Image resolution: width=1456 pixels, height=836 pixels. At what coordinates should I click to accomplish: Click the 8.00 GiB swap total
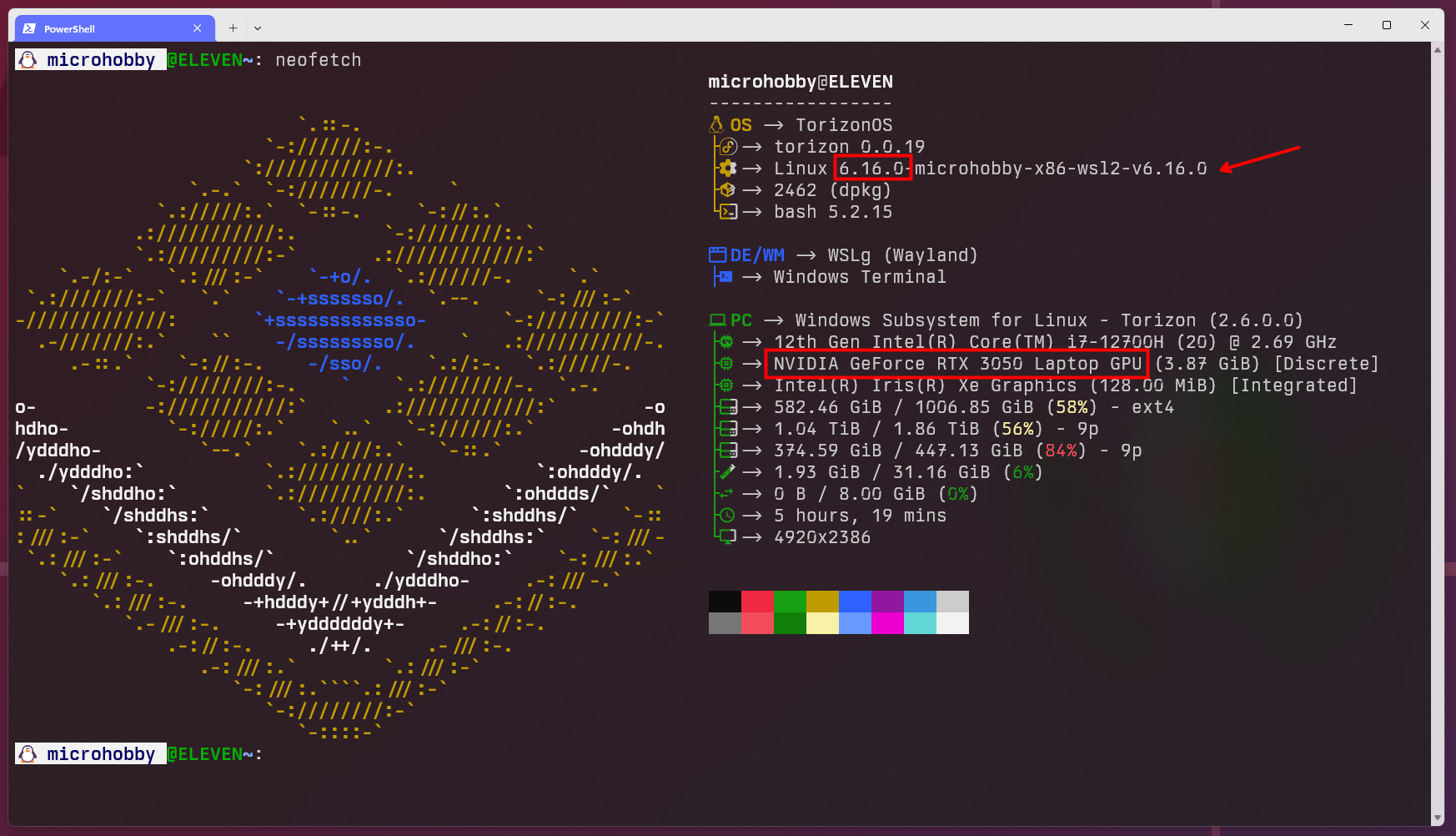(x=882, y=494)
